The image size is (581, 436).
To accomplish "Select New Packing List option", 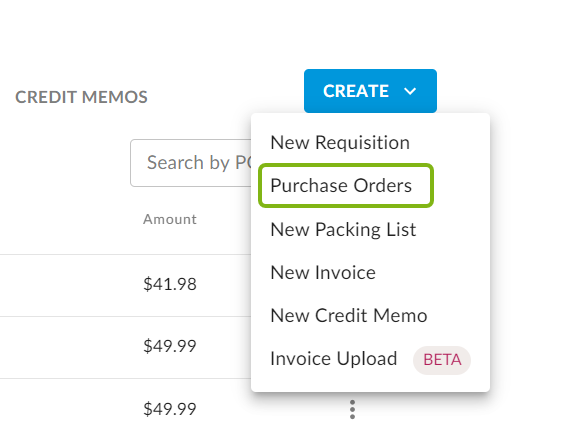I will coord(343,230).
